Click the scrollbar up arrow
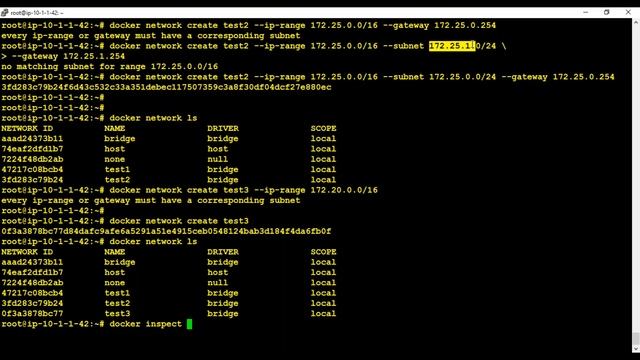This screenshot has width=640, height=360. pos(636,22)
